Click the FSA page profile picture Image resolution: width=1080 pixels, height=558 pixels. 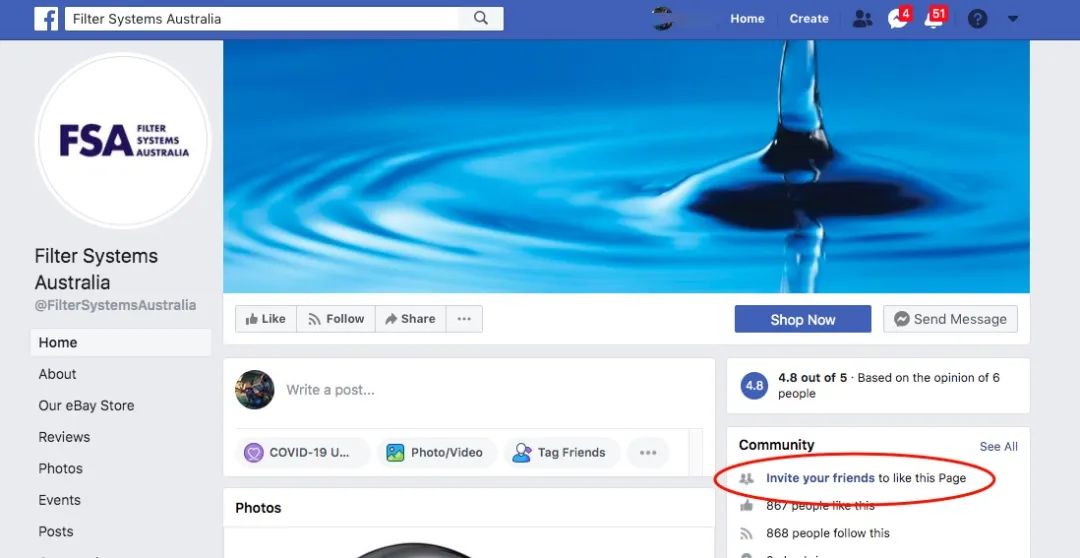123,141
